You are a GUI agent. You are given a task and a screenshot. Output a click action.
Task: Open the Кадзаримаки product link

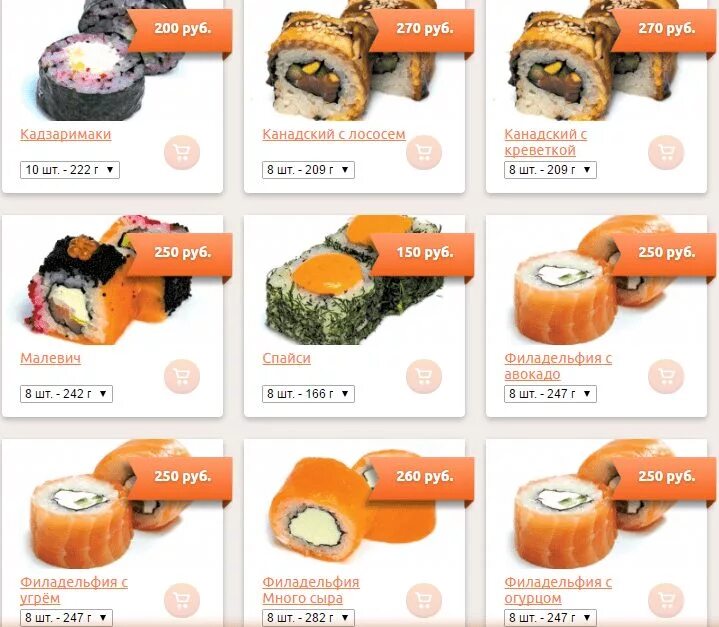click(66, 134)
